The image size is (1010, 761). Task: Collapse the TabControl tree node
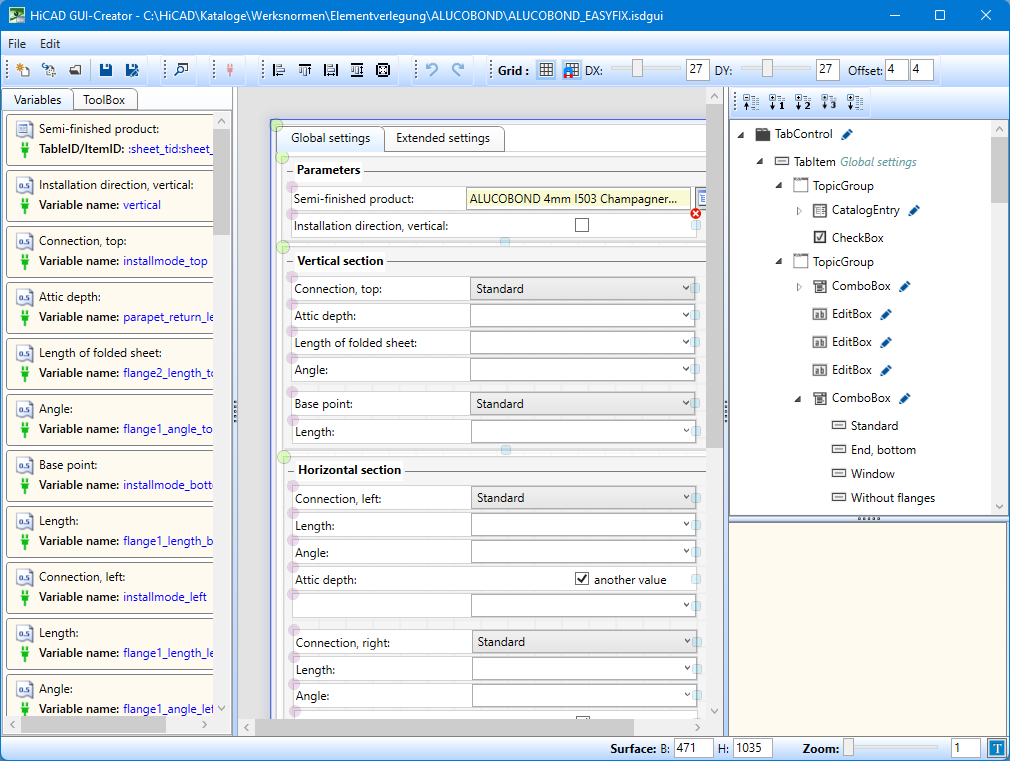pyautogui.click(x=741, y=135)
